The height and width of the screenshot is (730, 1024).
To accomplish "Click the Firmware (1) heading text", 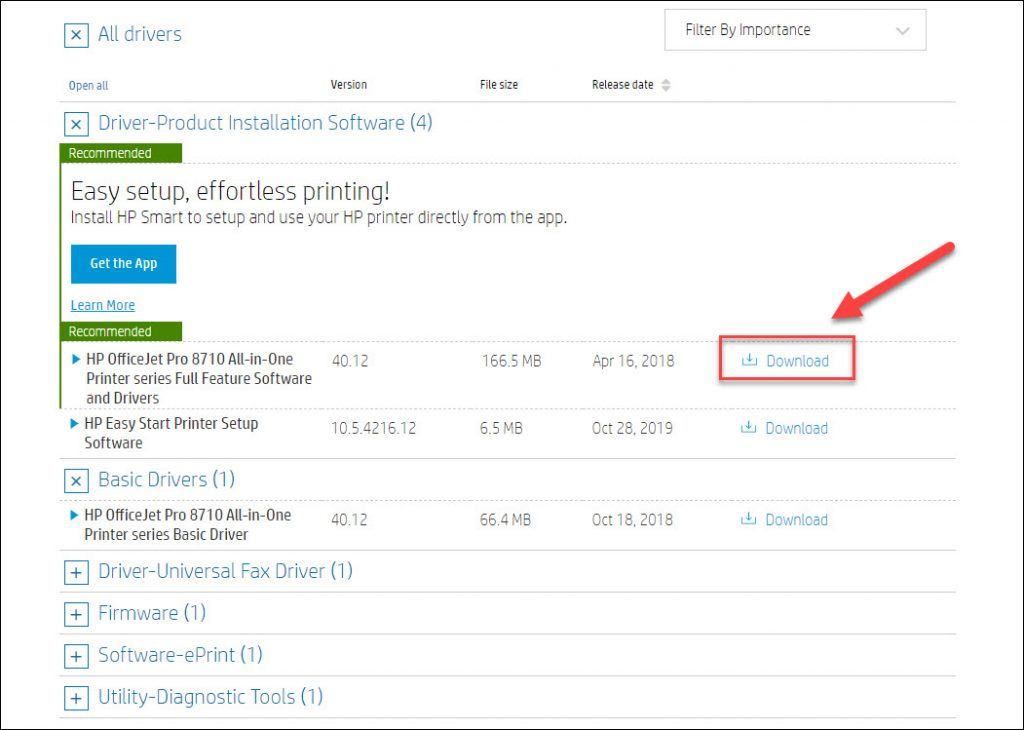I will (152, 612).
